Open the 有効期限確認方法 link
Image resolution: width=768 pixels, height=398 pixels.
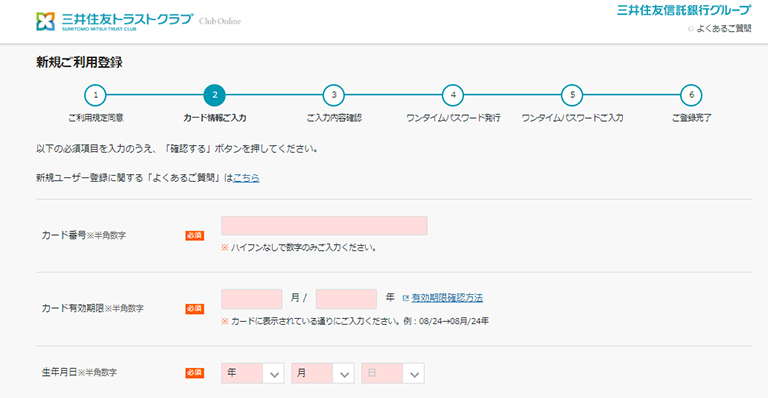447,298
